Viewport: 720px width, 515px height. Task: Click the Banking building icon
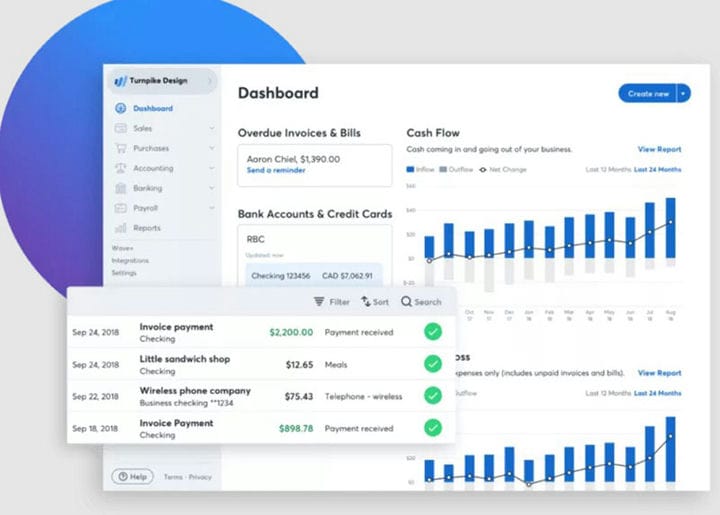coord(120,188)
